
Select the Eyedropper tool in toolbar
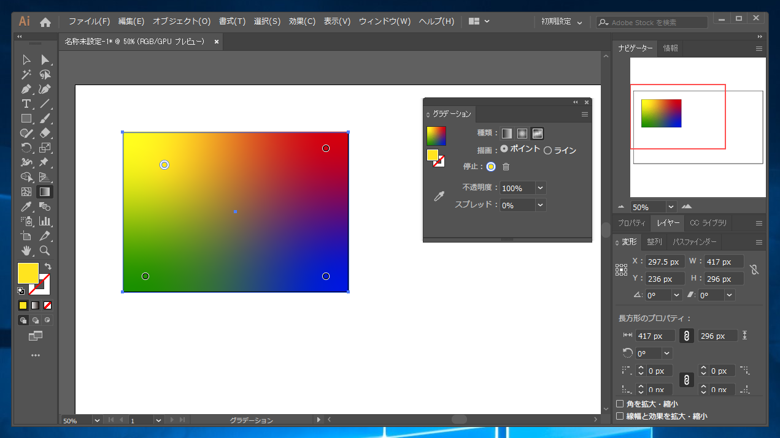26,207
